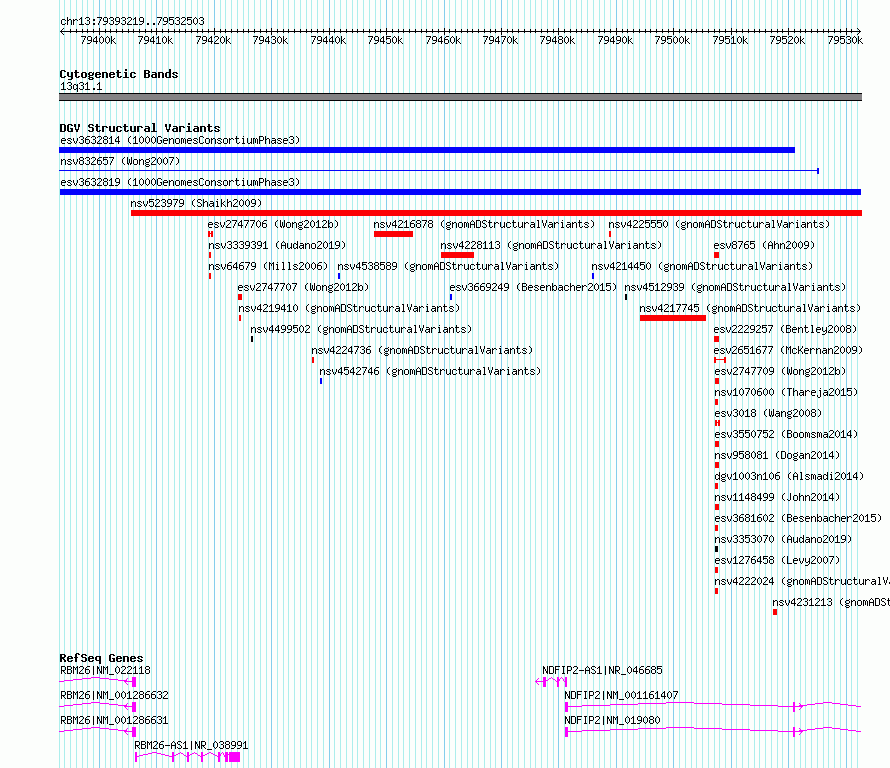Screen dimensions: 890x768
Task: Click the DGV Structural Variants track title
Action: click(x=140, y=128)
